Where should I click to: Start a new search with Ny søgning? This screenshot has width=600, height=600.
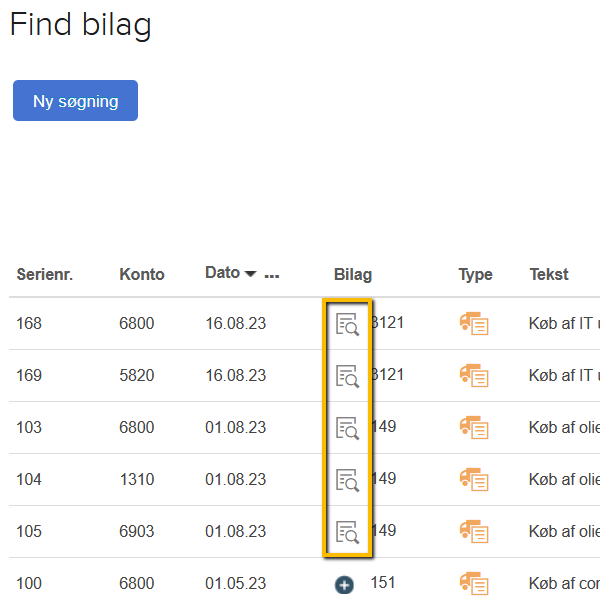(x=75, y=101)
